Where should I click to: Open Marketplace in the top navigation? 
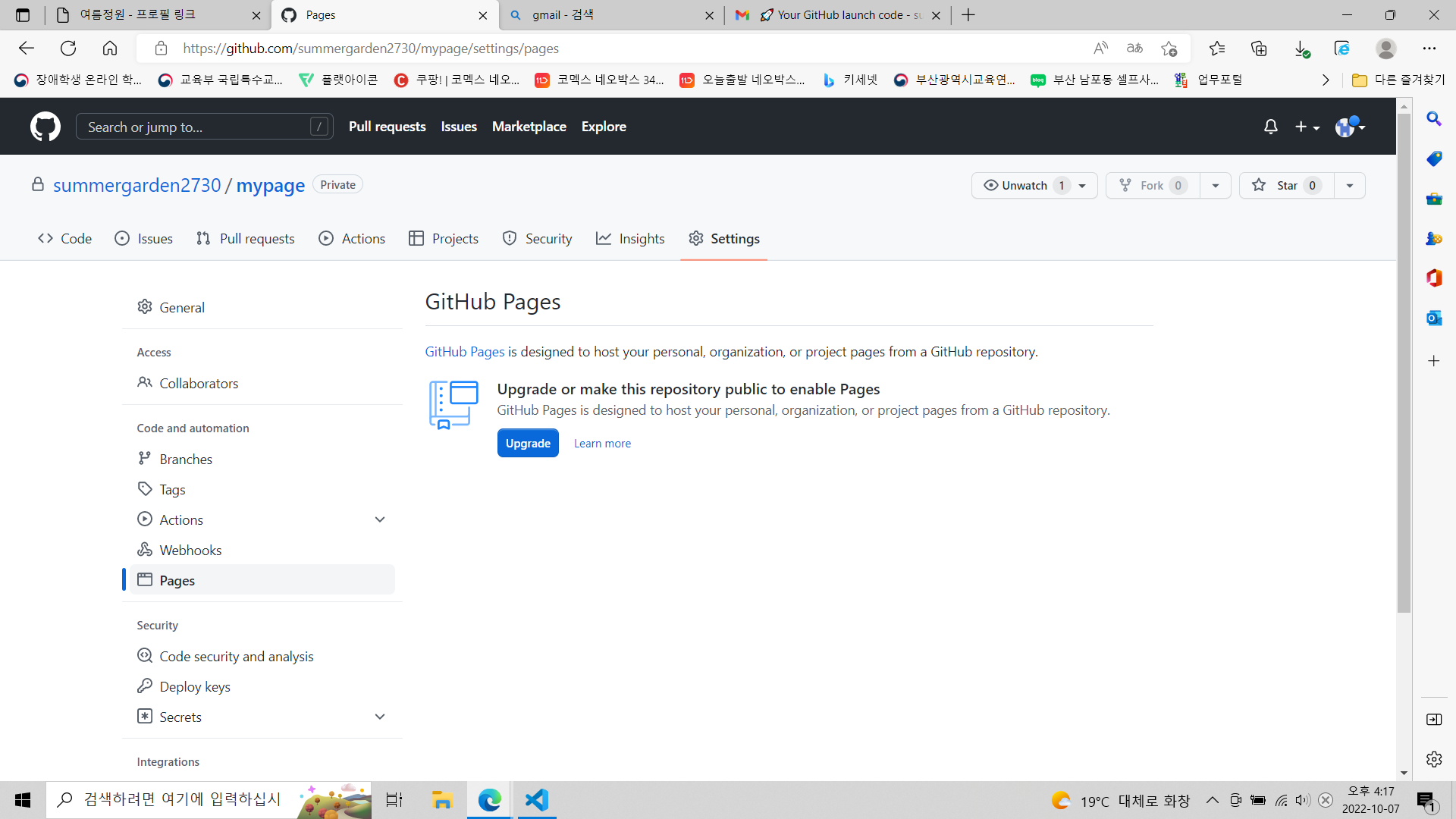point(529,127)
